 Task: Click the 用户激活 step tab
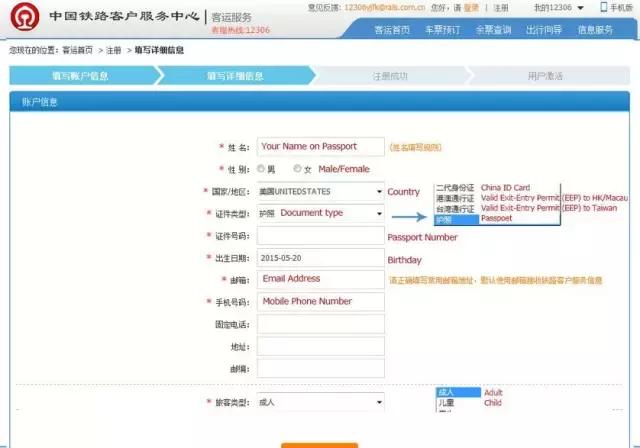point(545,76)
